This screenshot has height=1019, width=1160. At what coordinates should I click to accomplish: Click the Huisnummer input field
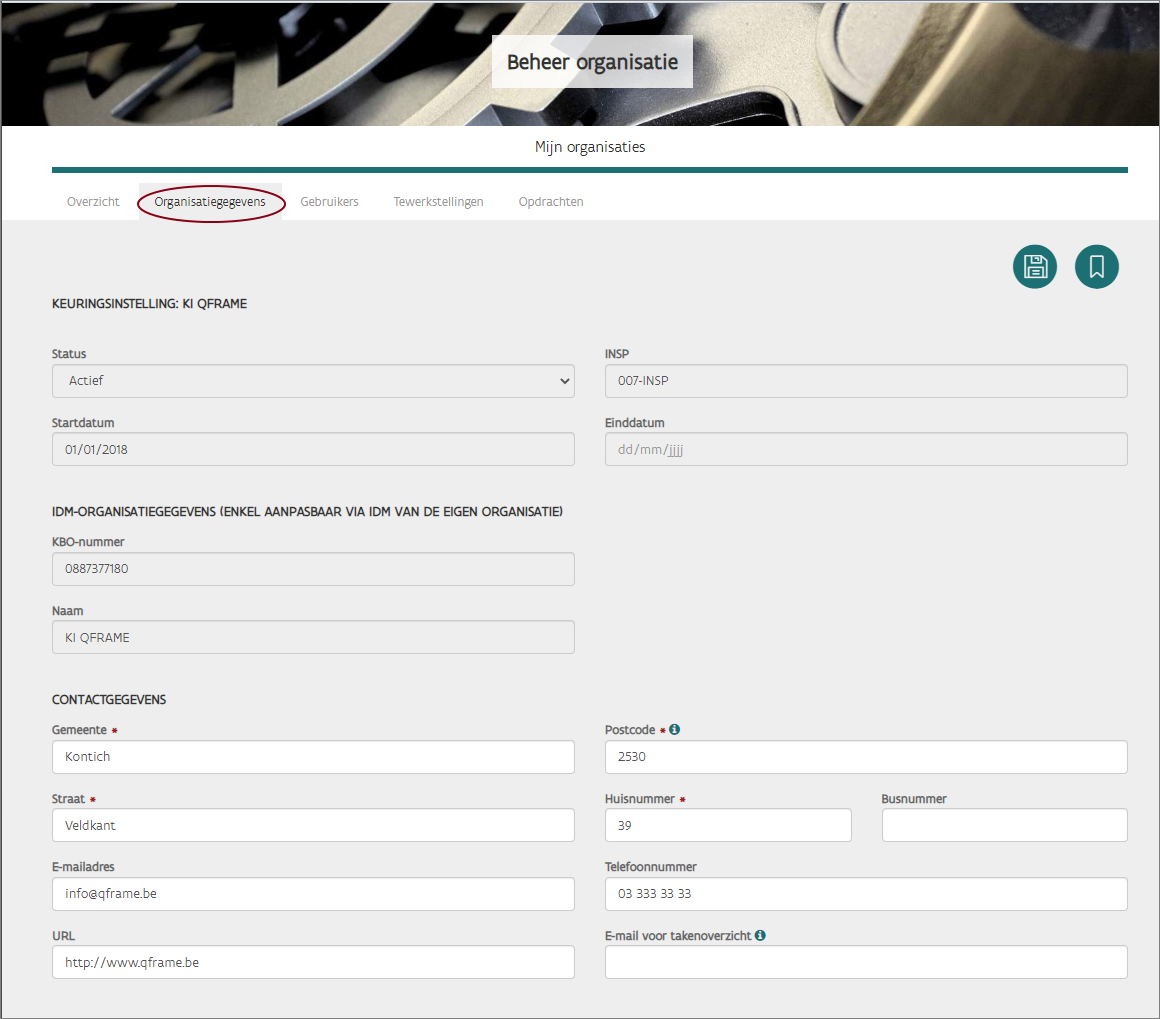(728, 826)
